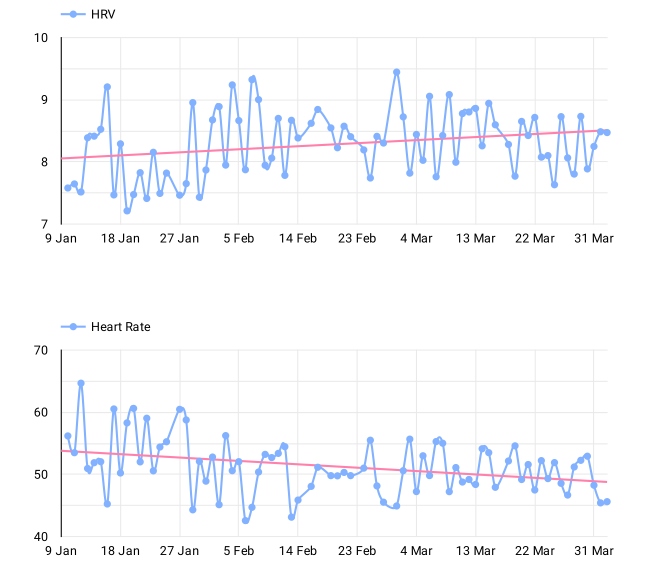Click '18 Jan' on the HRV chart axis

(x=120, y=238)
